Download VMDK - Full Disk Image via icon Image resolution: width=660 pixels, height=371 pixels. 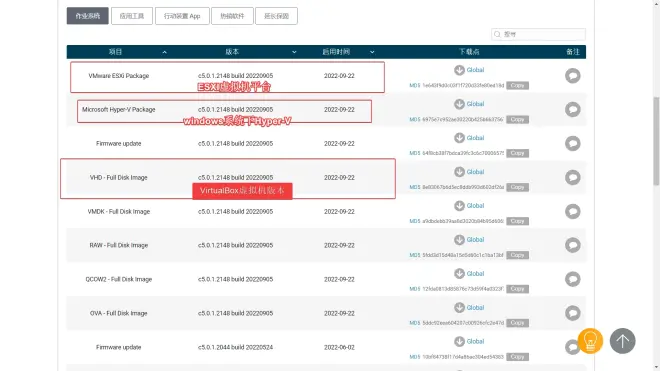[x=459, y=206]
